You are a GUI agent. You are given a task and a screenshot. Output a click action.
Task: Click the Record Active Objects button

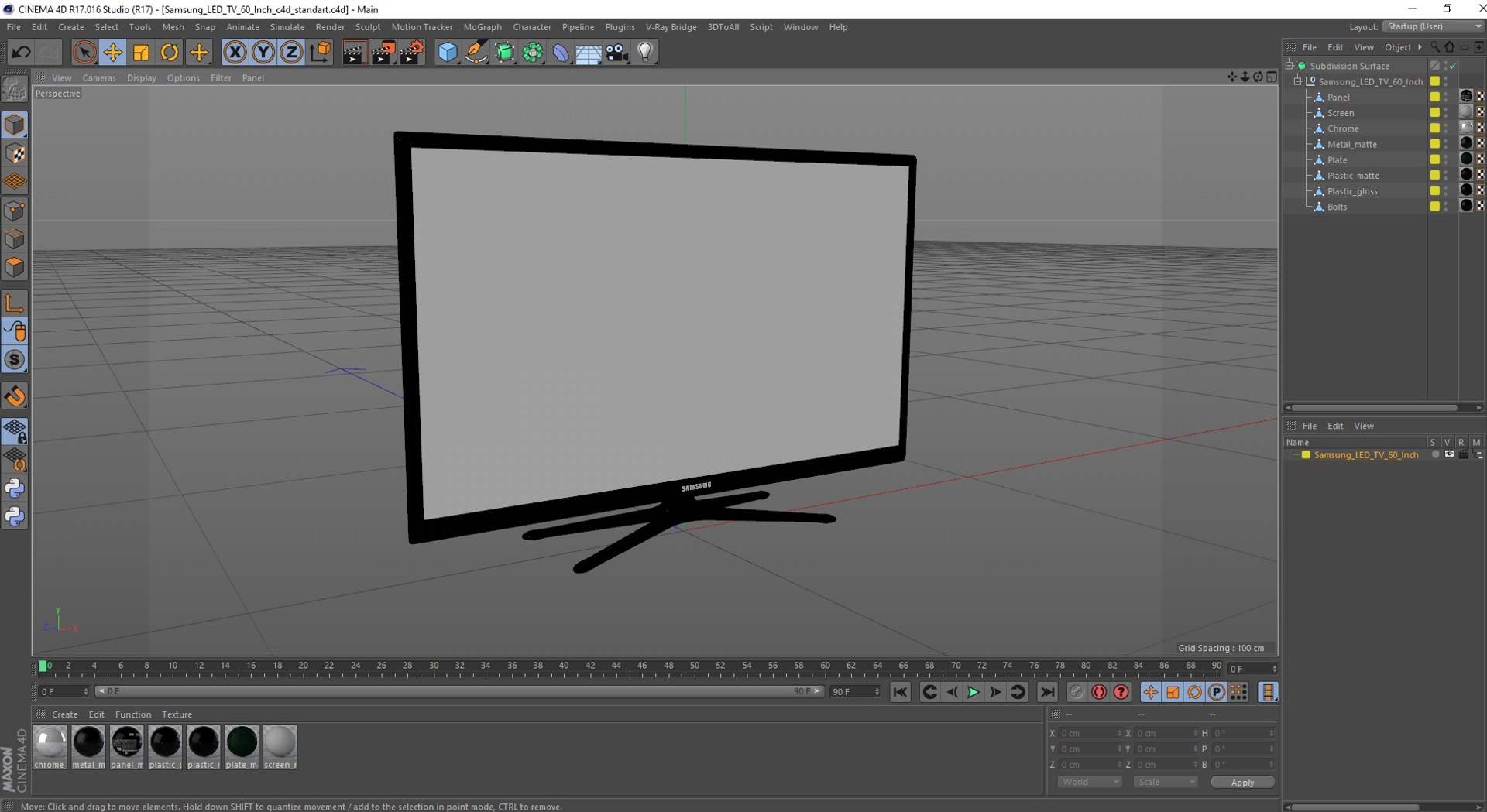tap(1077, 692)
